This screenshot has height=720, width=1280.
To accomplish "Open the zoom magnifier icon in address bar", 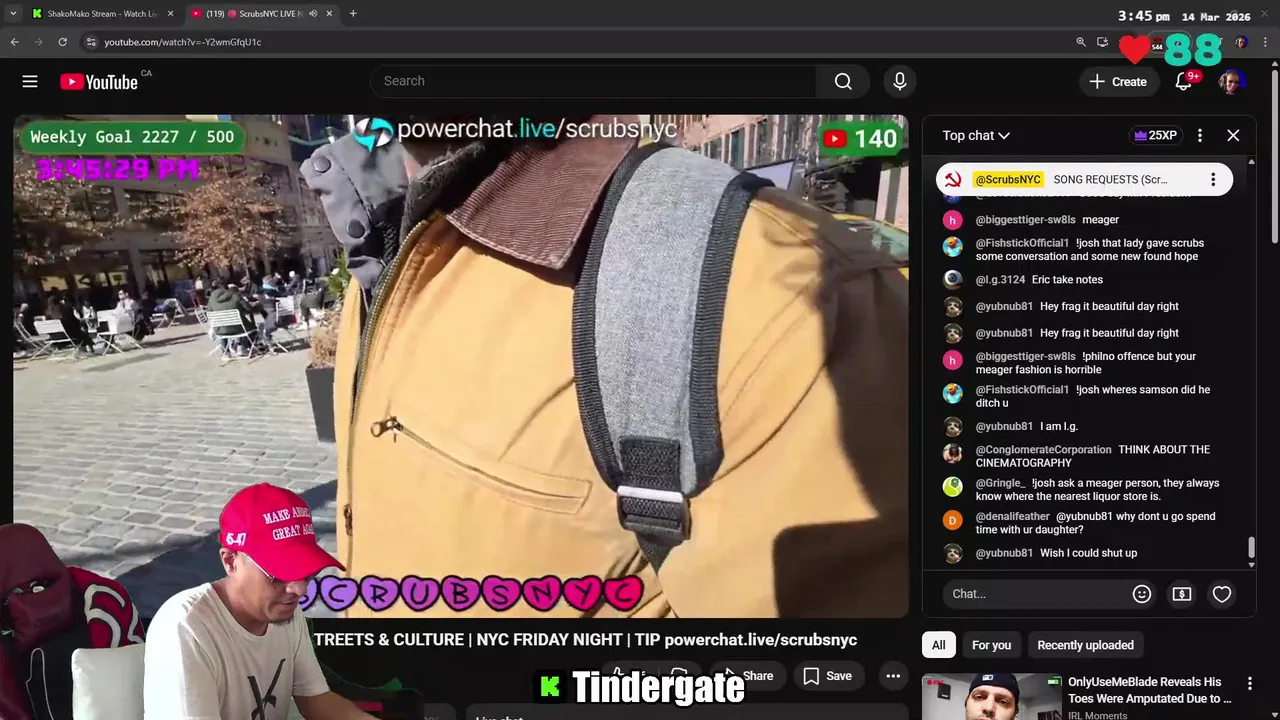I will point(1081,42).
